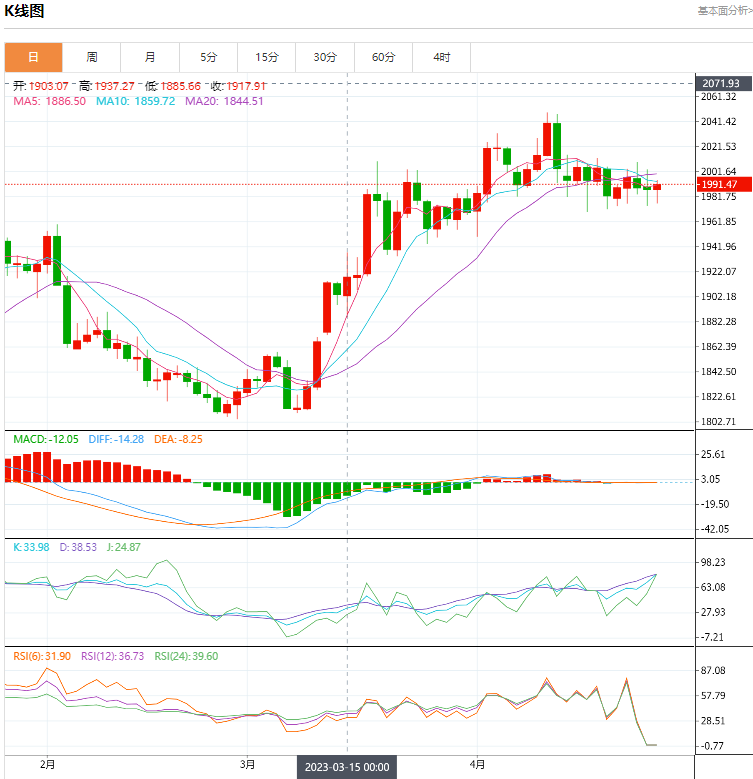Open the 4时 timeframe tab
This screenshot has width=753, height=779.
click(442, 57)
